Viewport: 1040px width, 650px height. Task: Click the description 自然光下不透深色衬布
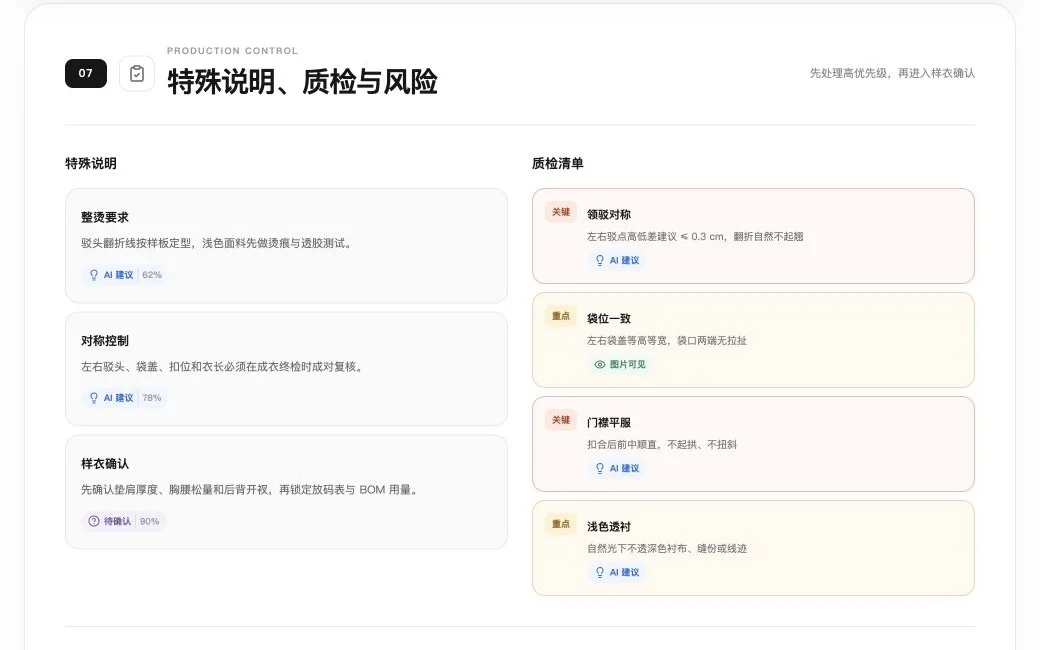coord(667,549)
